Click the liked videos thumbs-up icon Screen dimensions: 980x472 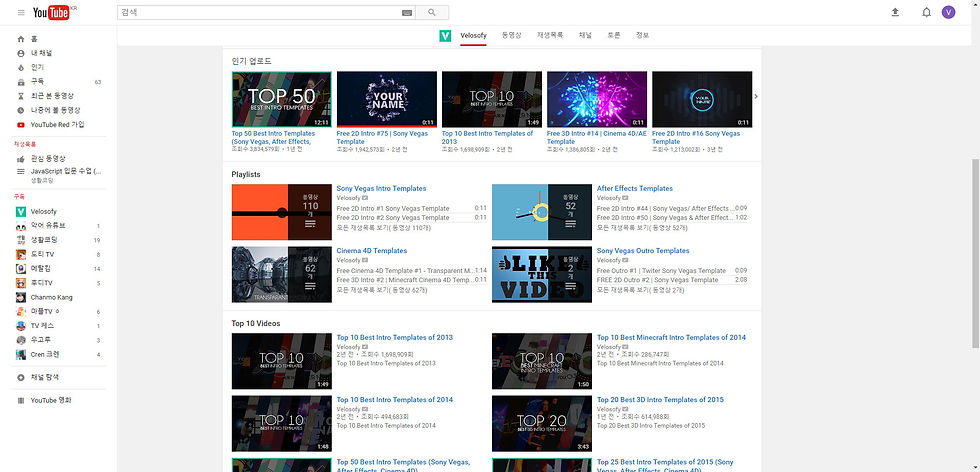pos(21,159)
